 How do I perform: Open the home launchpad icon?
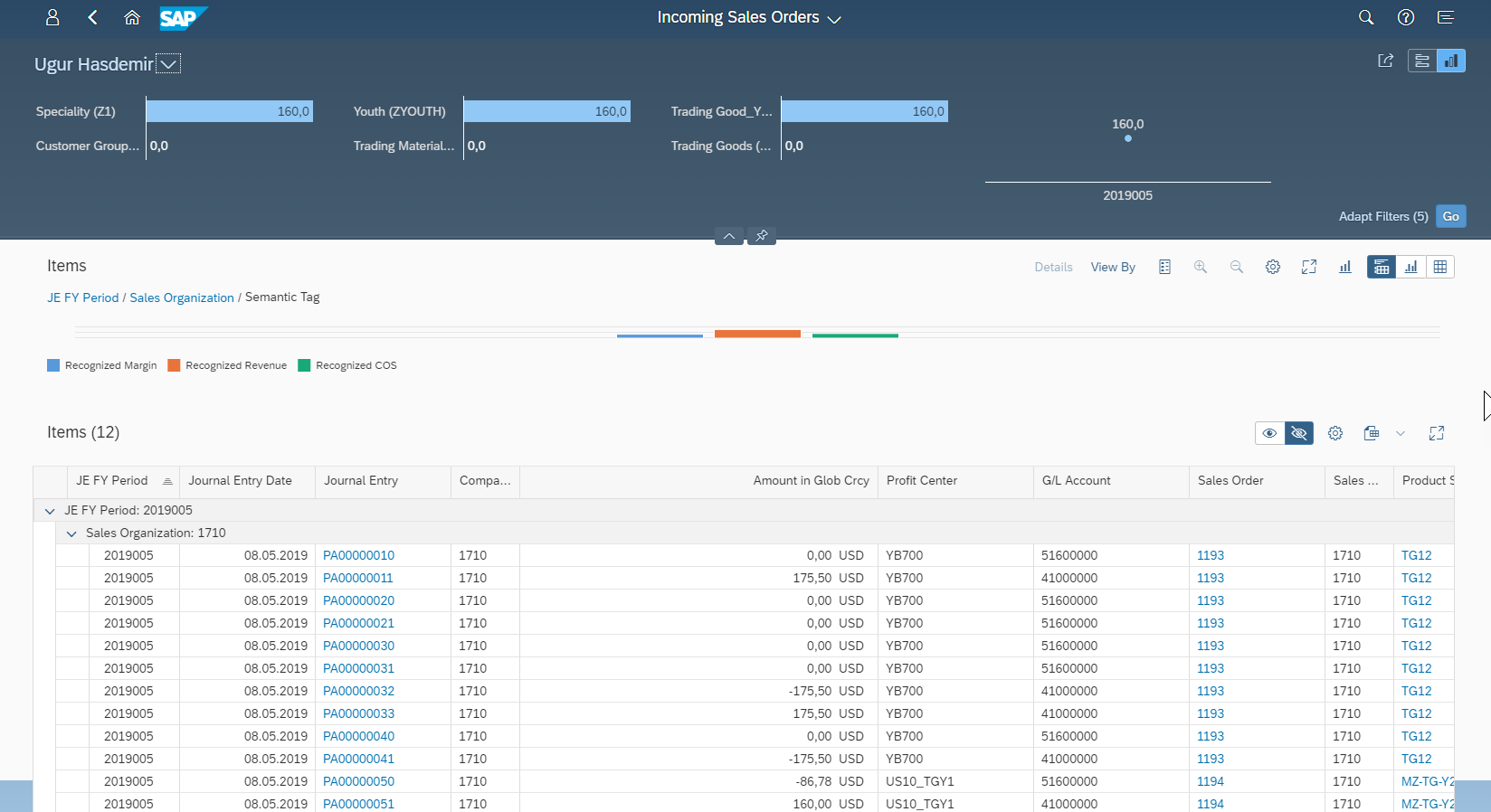tap(132, 17)
